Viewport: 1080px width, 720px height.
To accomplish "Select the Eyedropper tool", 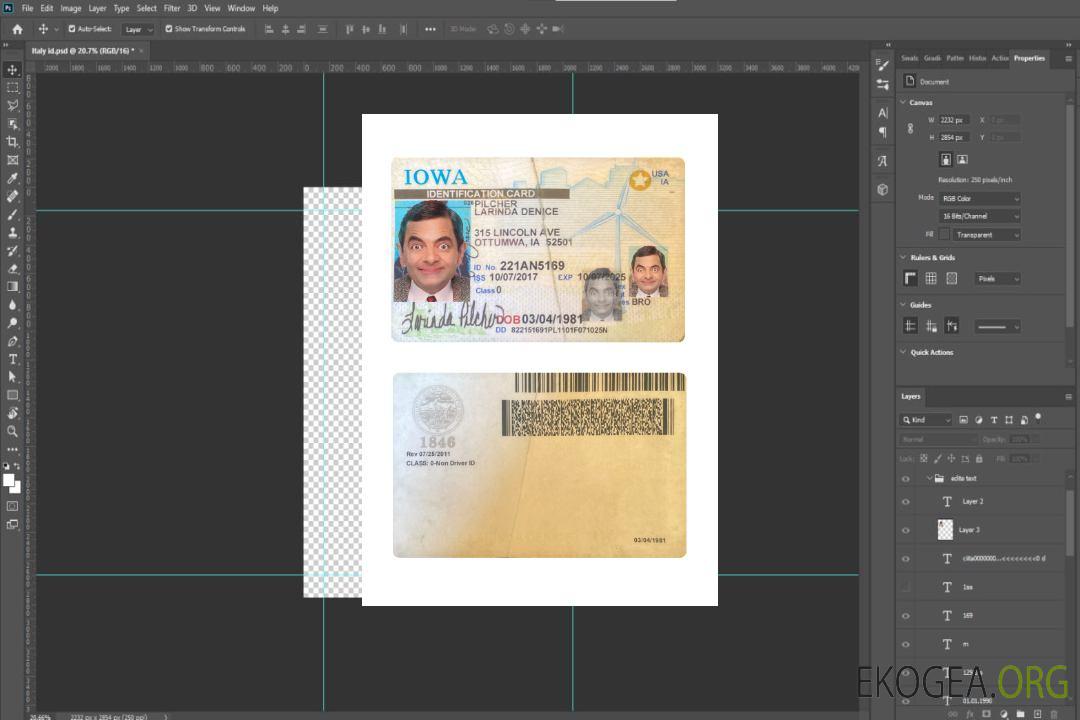I will click(x=13, y=178).
